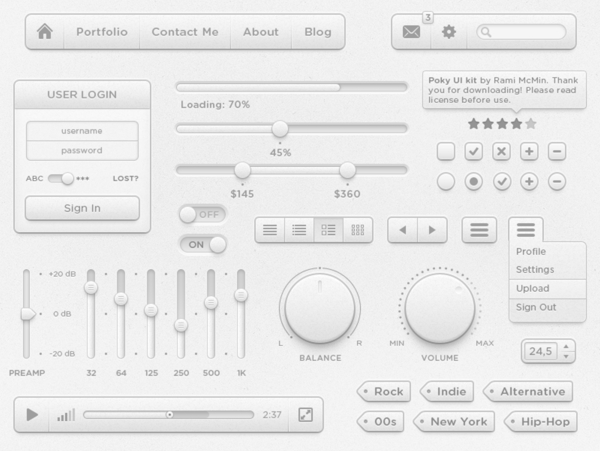Click the previous left arrow button

(x=403, y=230)
